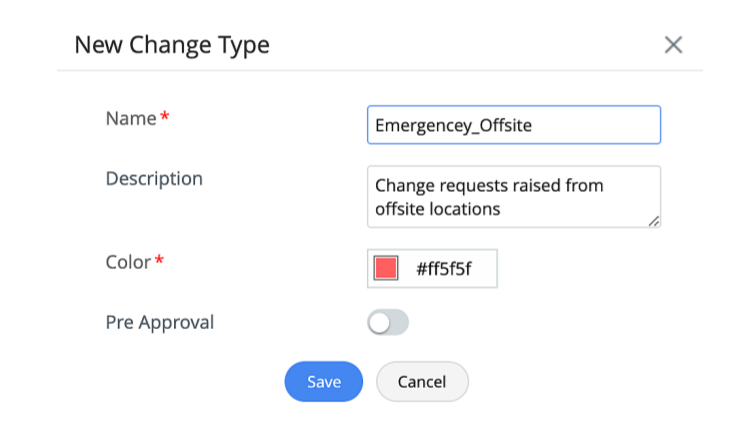
Task: Click the Pre Approval label text
Action: [160, 322]
